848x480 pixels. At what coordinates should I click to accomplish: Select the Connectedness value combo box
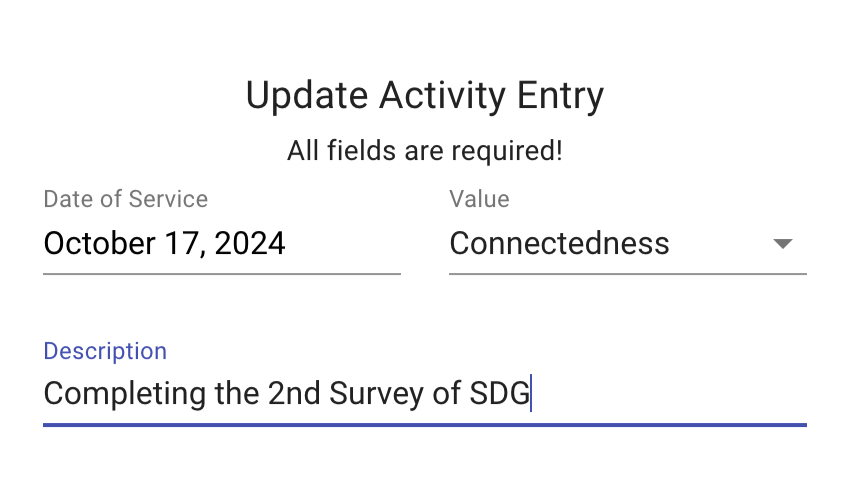click(x=627, y=244)
